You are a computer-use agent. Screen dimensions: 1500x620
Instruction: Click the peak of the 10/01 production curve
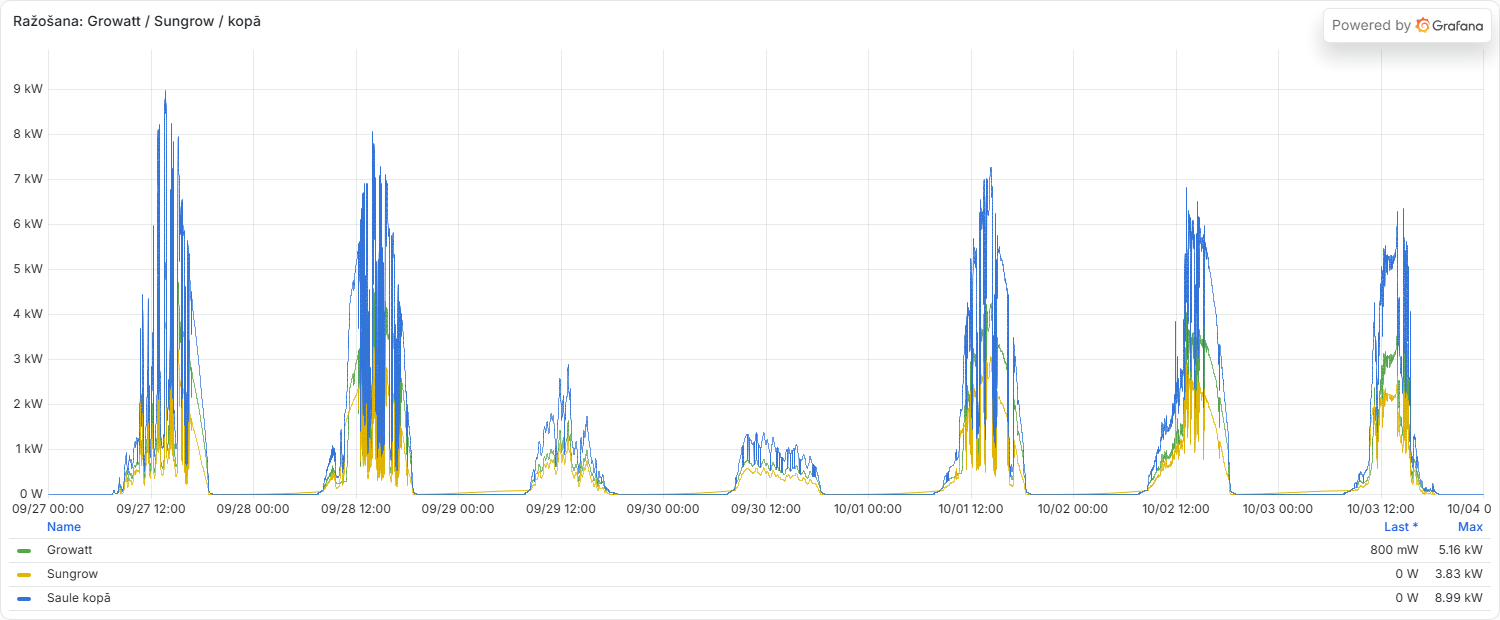pyautogui.click(x=990, y=168)
